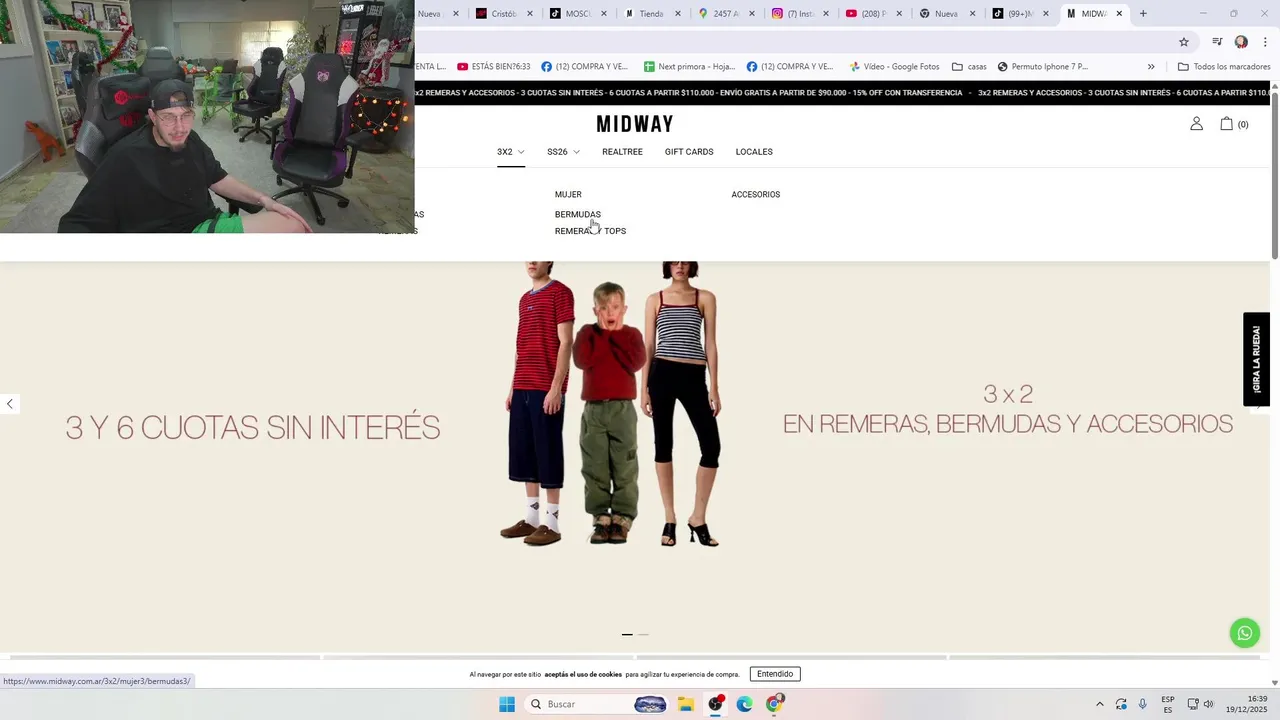Close the Instagram tab
Viewport: 1280px width, 720px height.
[826, 14]
